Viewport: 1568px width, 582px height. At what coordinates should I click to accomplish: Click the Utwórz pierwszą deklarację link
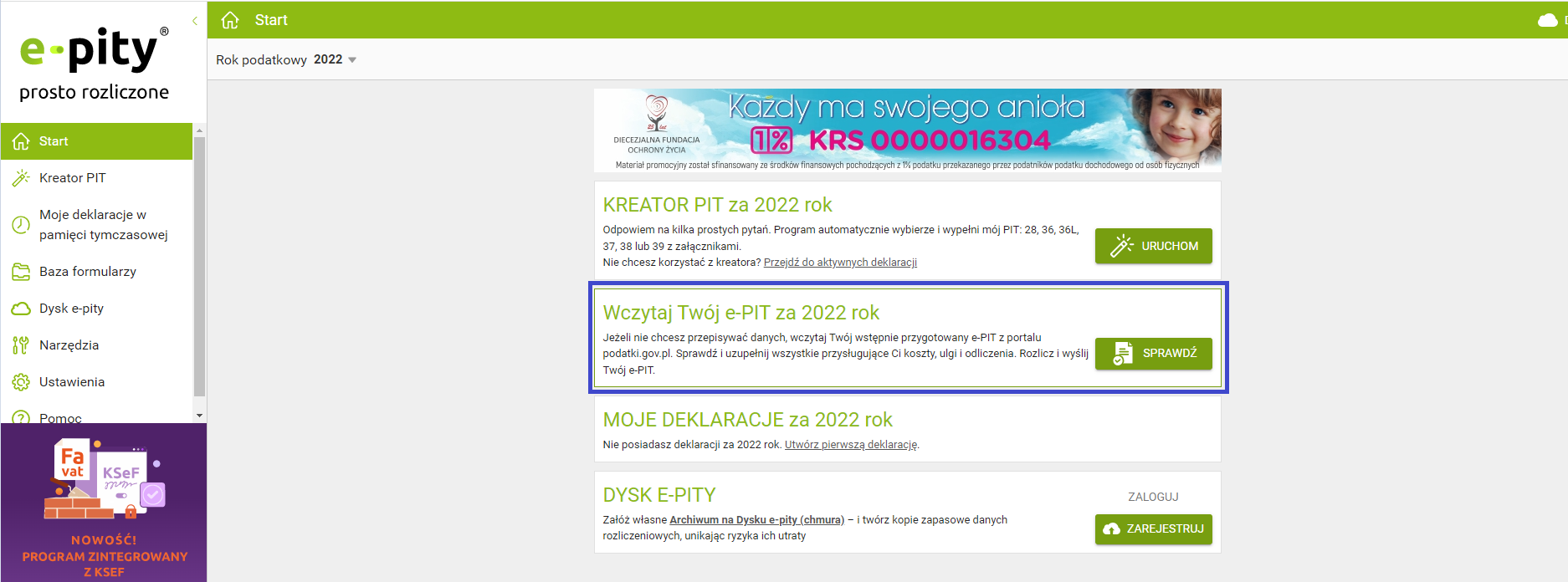pyautogui.click(x=850, y=445)
